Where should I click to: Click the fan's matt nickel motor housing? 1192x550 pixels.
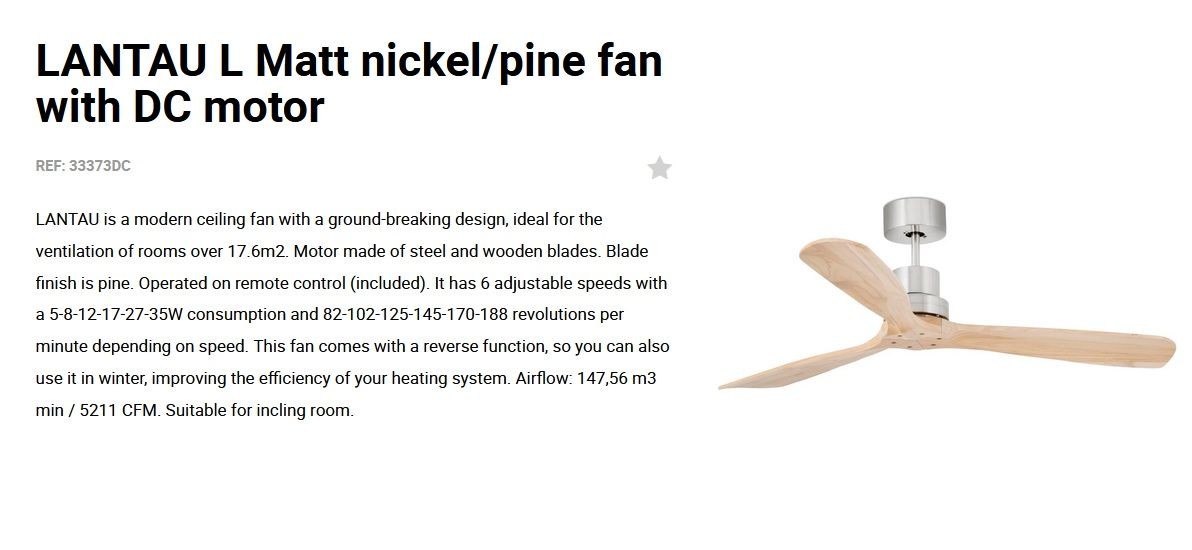921,291
